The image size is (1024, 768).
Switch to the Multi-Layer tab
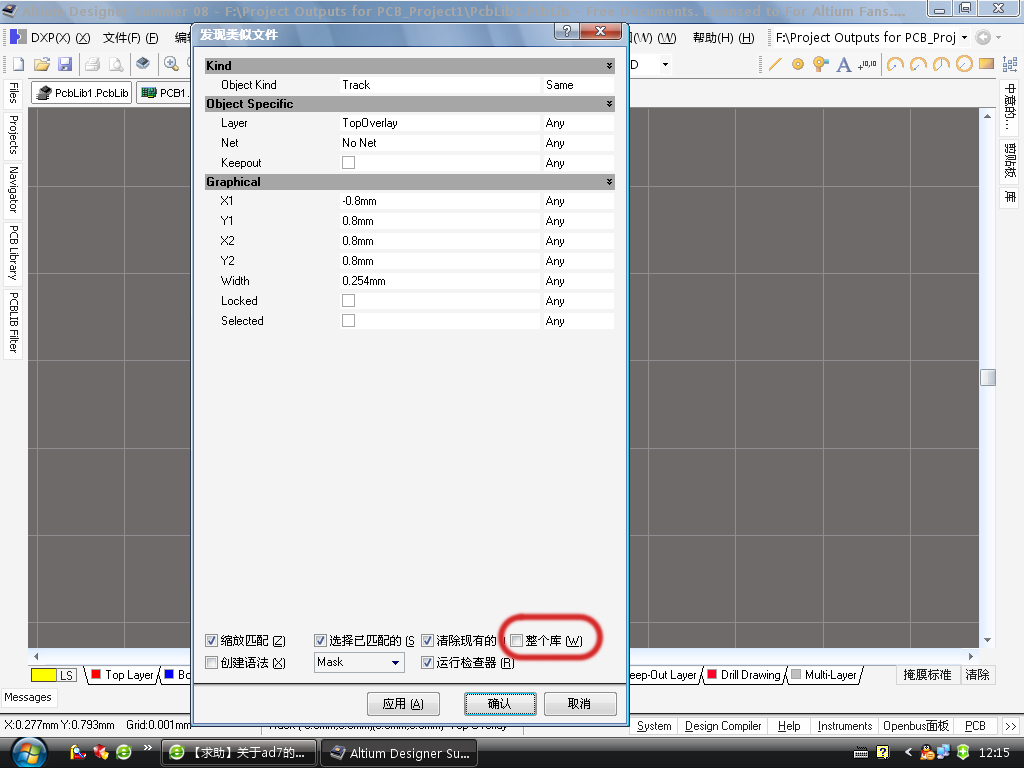click(x=825, y=675)
